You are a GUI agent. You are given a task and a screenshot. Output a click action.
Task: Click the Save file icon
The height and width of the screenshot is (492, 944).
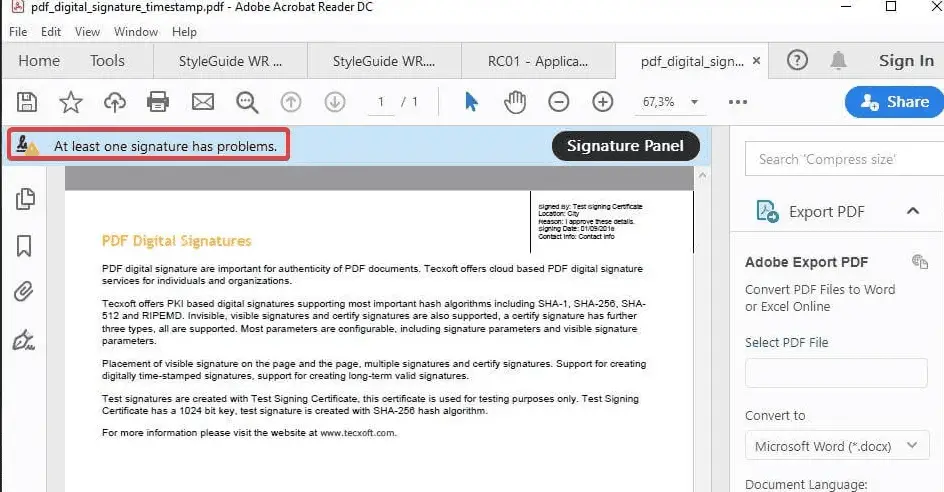tap(27, 101)
